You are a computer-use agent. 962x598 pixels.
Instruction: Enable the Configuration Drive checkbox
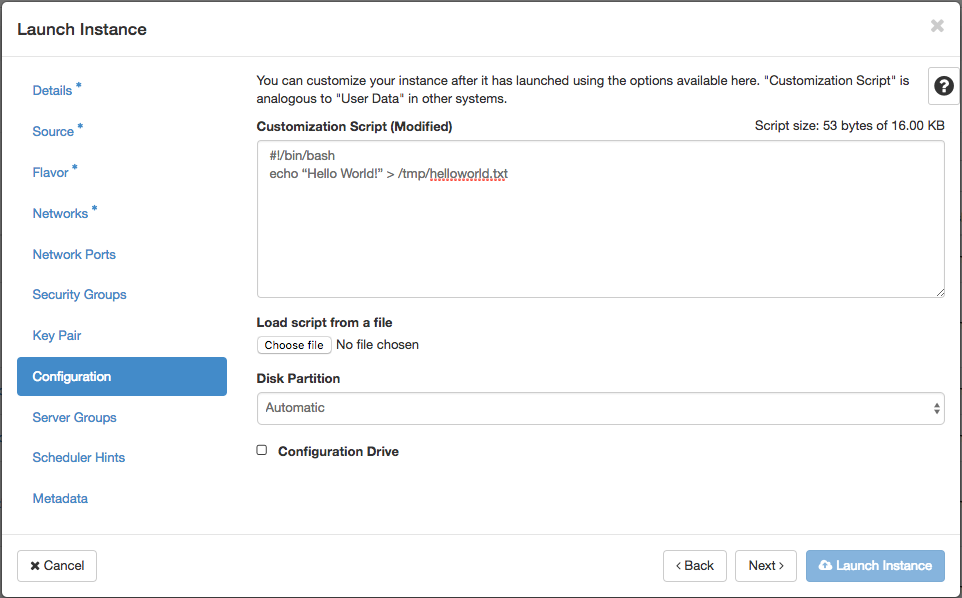[x=262, y=451]
